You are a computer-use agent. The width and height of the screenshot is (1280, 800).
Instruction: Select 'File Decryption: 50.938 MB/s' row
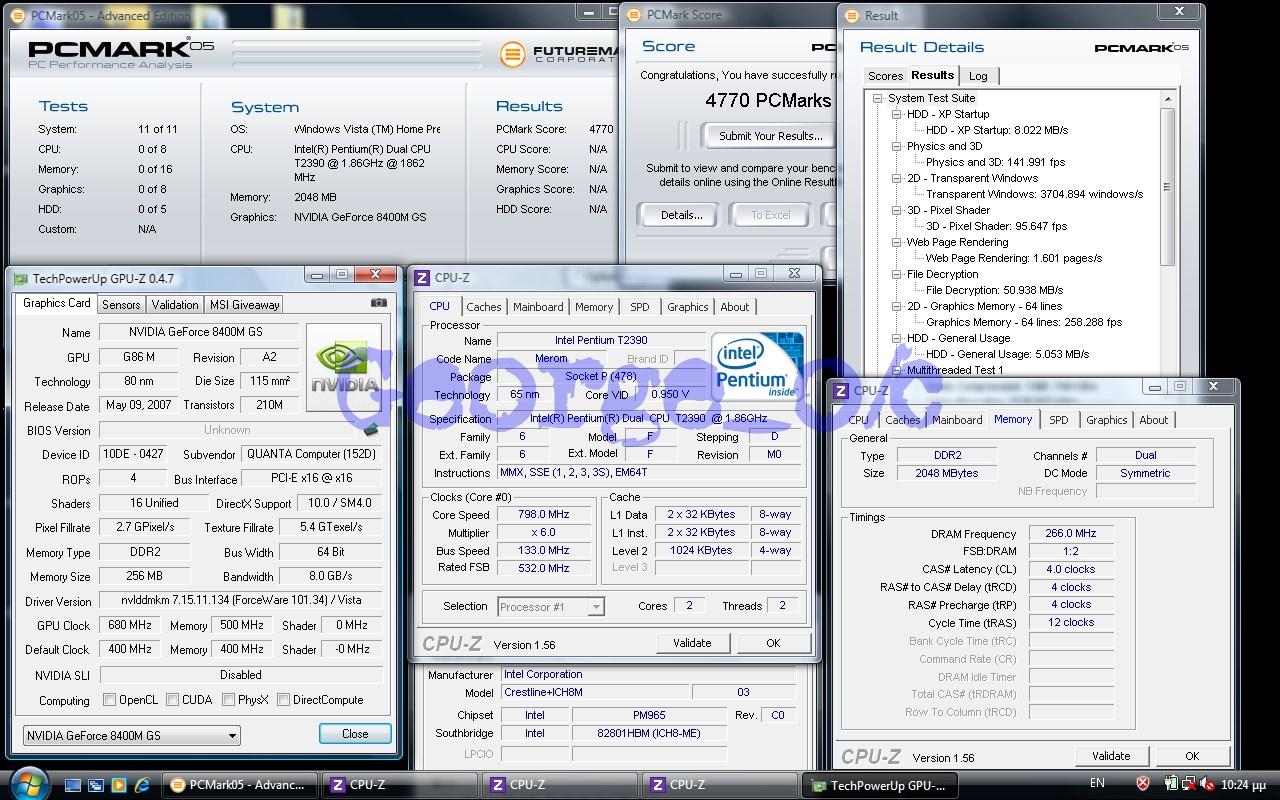(994, 290)
